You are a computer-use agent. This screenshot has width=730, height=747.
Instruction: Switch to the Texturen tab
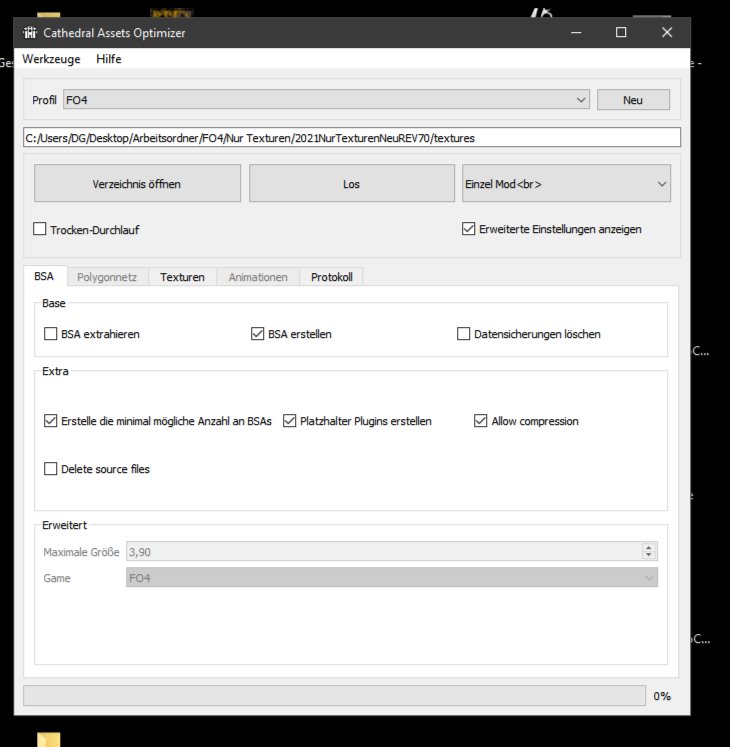point(182,277)
